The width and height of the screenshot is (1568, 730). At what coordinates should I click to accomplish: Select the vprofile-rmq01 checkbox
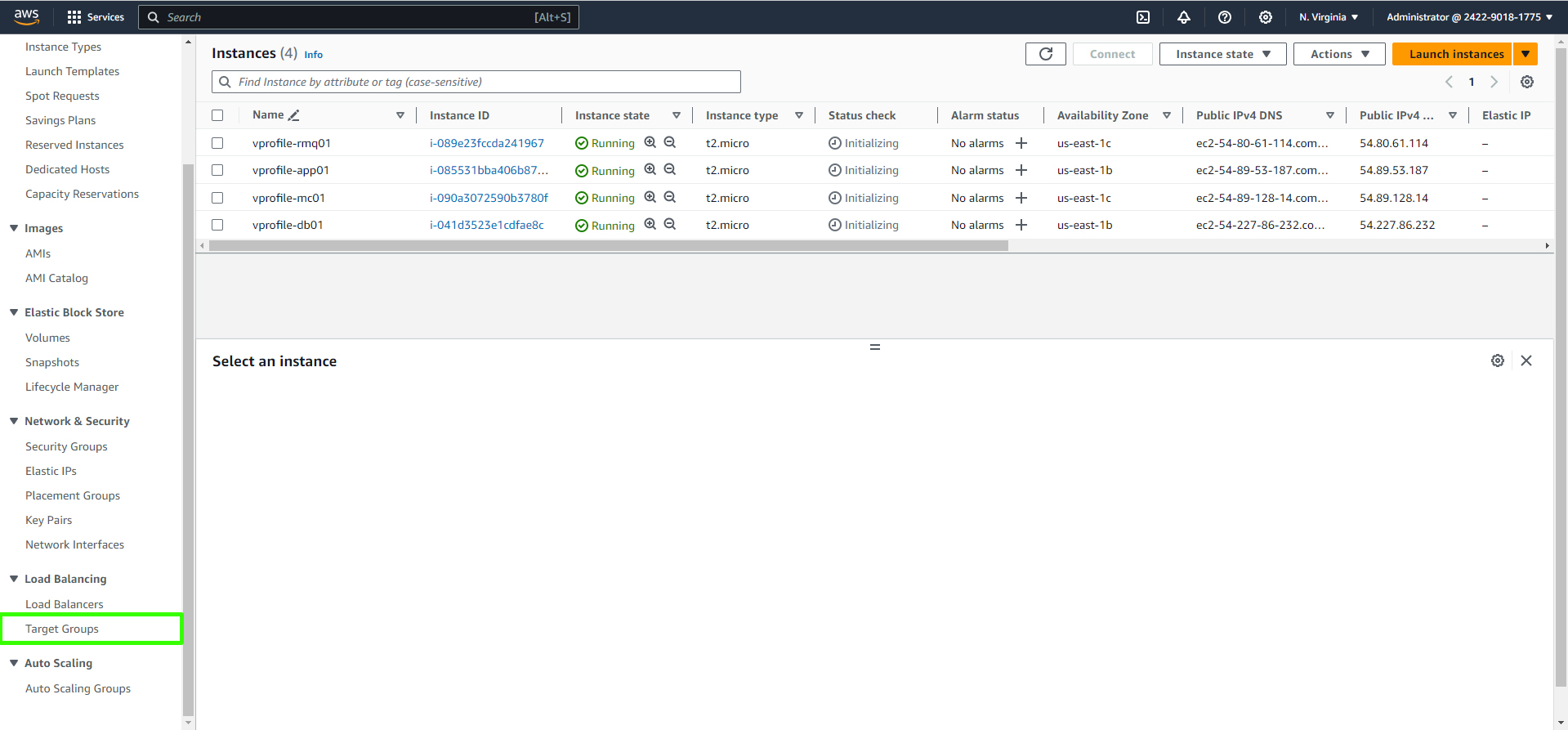pyautogui.click(x=217, y=143)
